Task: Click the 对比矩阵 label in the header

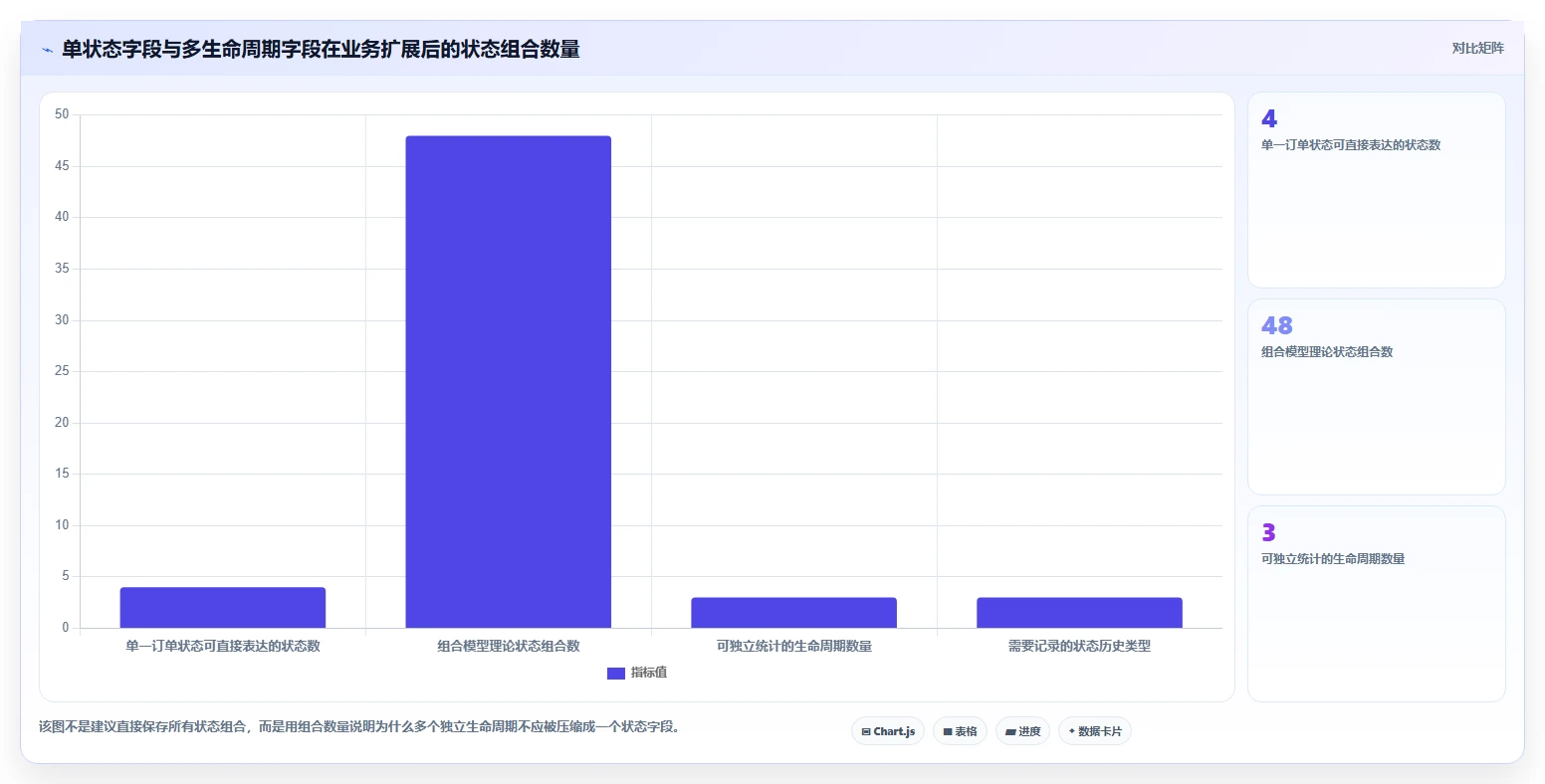Action: [1477, 49]
